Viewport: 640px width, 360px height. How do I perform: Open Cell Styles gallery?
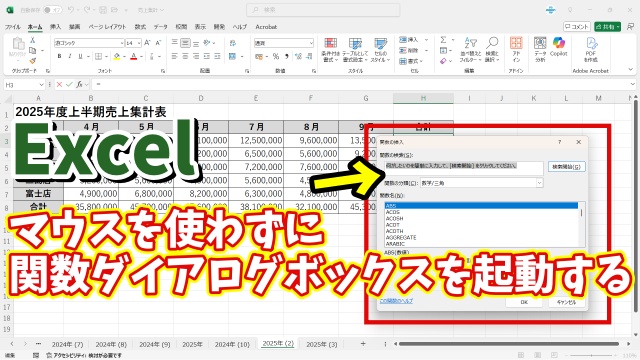380,50
